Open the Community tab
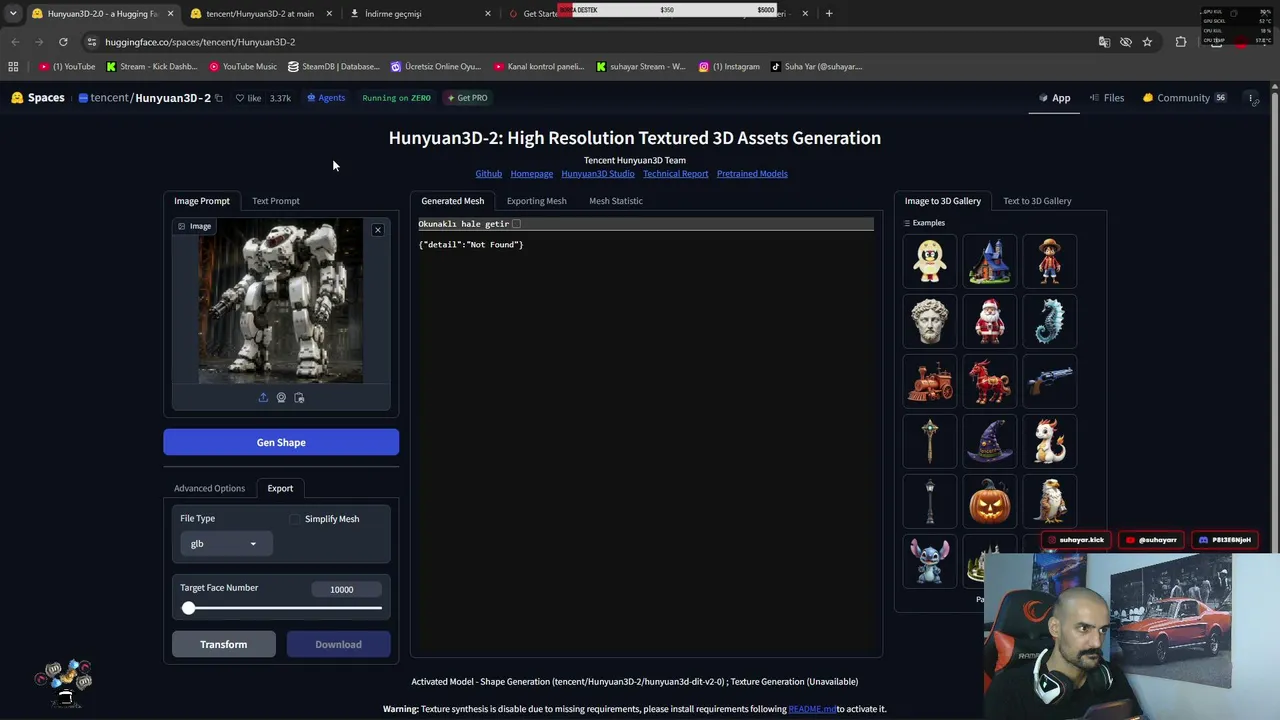Screen dimensions: 1280x720 1184,98
